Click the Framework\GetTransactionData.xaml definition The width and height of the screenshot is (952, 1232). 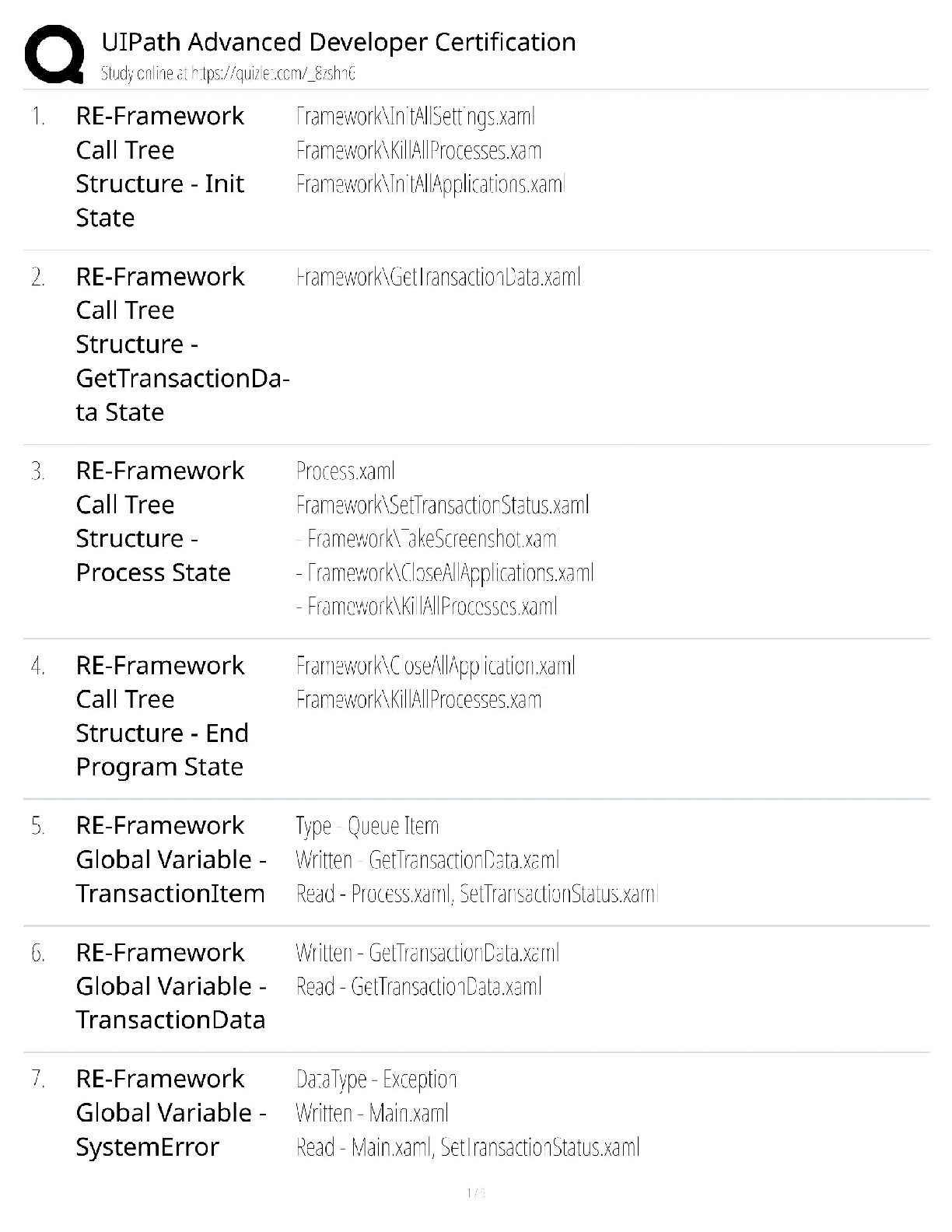(x=438, y=277)
